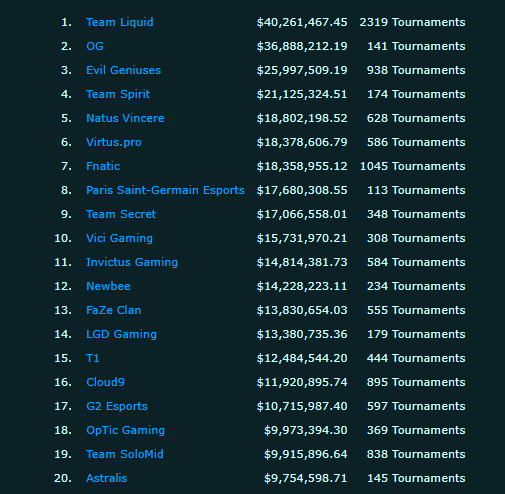Viewport: 505px width, 494px height.
Task: Click the Evil Geniuses link
Action: click(x=123, y=70)
